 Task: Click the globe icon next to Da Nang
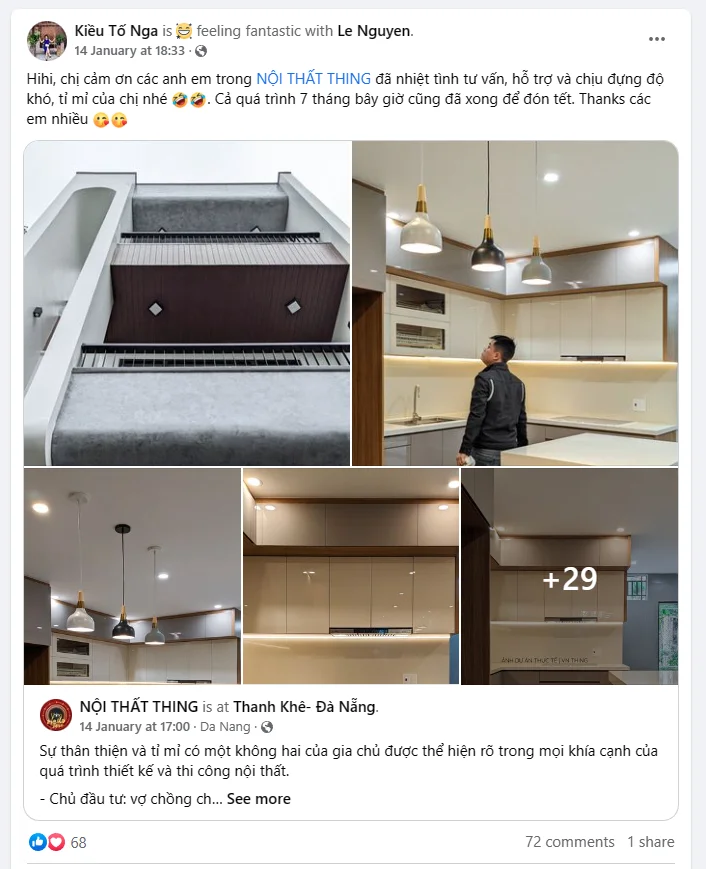pyautogui.click(x=267, y=727)
